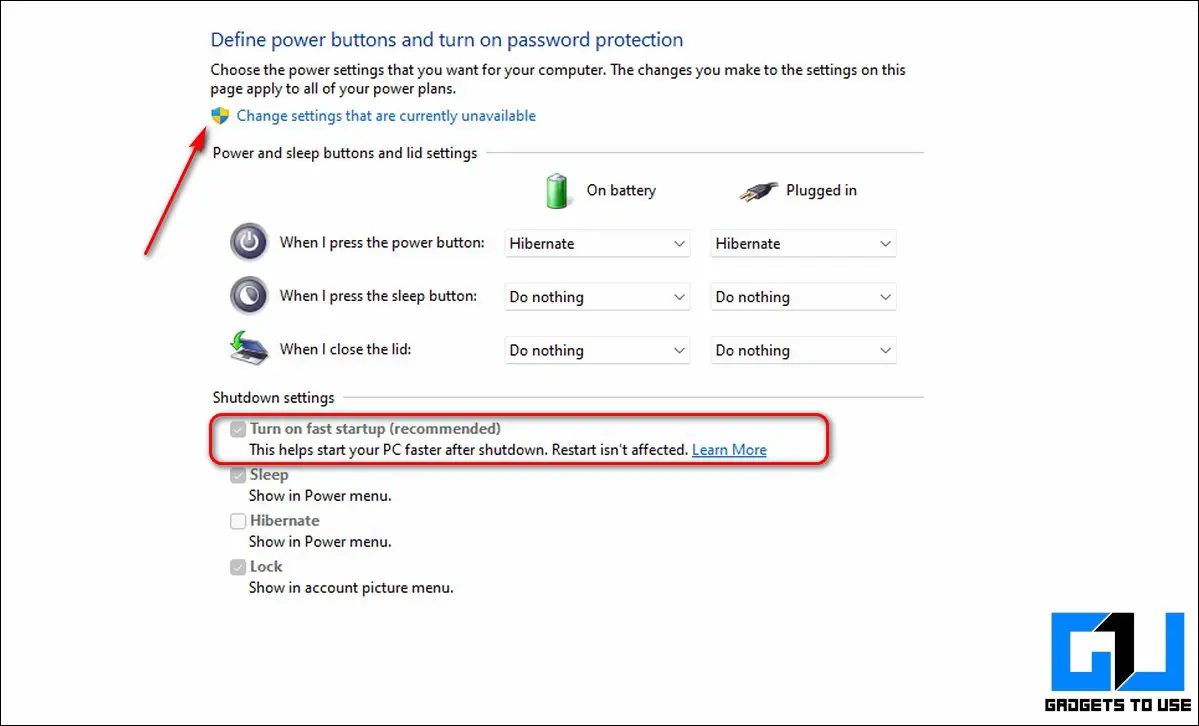The image size is (1199, 726).
Task: Click the power plug icon
Action: [x=759, y=191]
